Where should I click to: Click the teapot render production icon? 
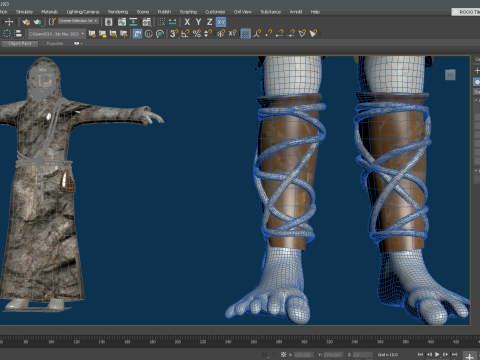click(37, 22)
